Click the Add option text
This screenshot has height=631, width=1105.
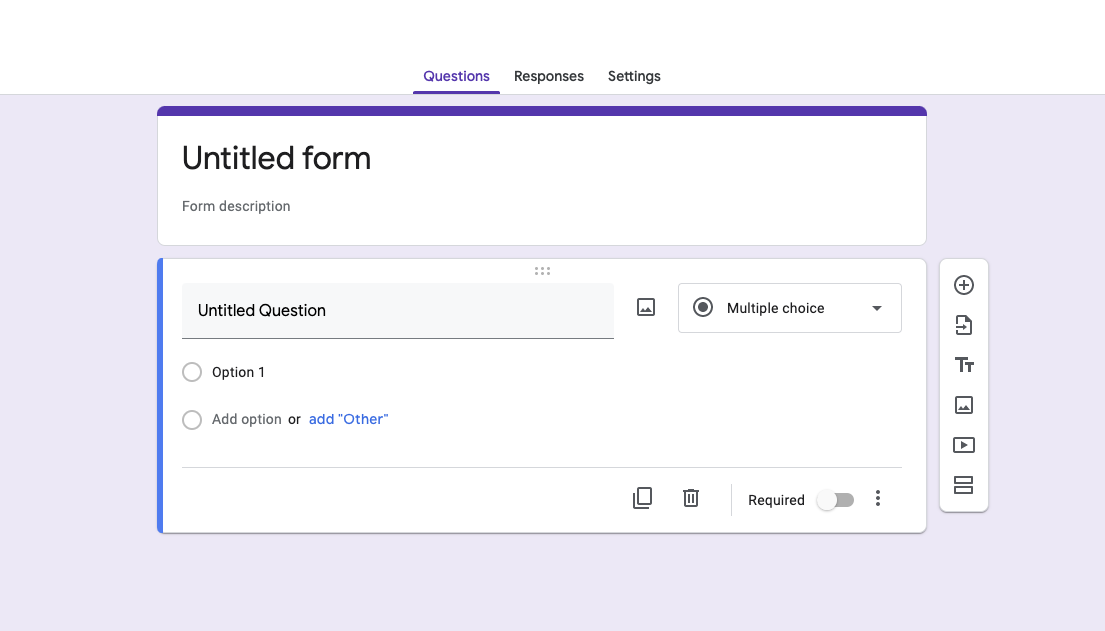point(246,419)
